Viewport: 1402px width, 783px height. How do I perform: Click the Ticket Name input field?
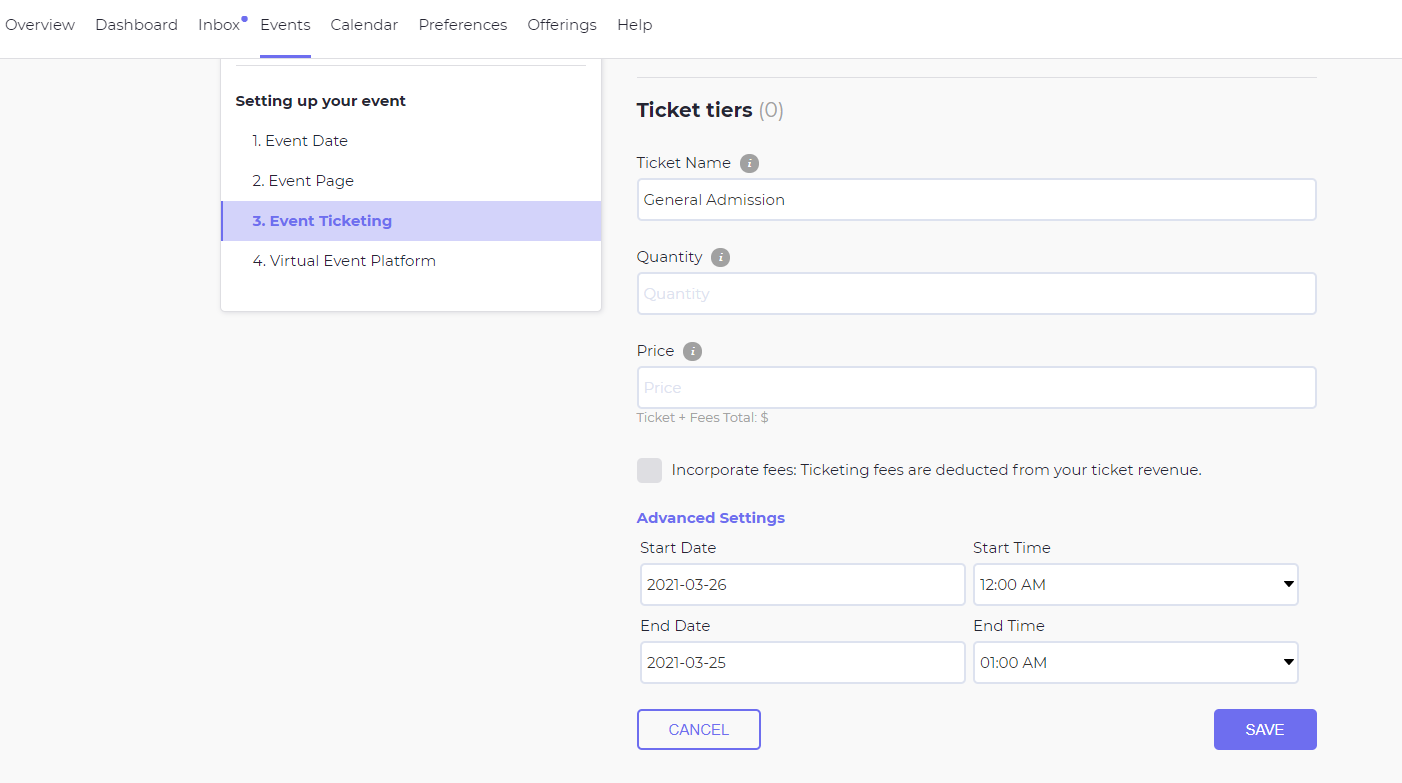pos(976,199)
